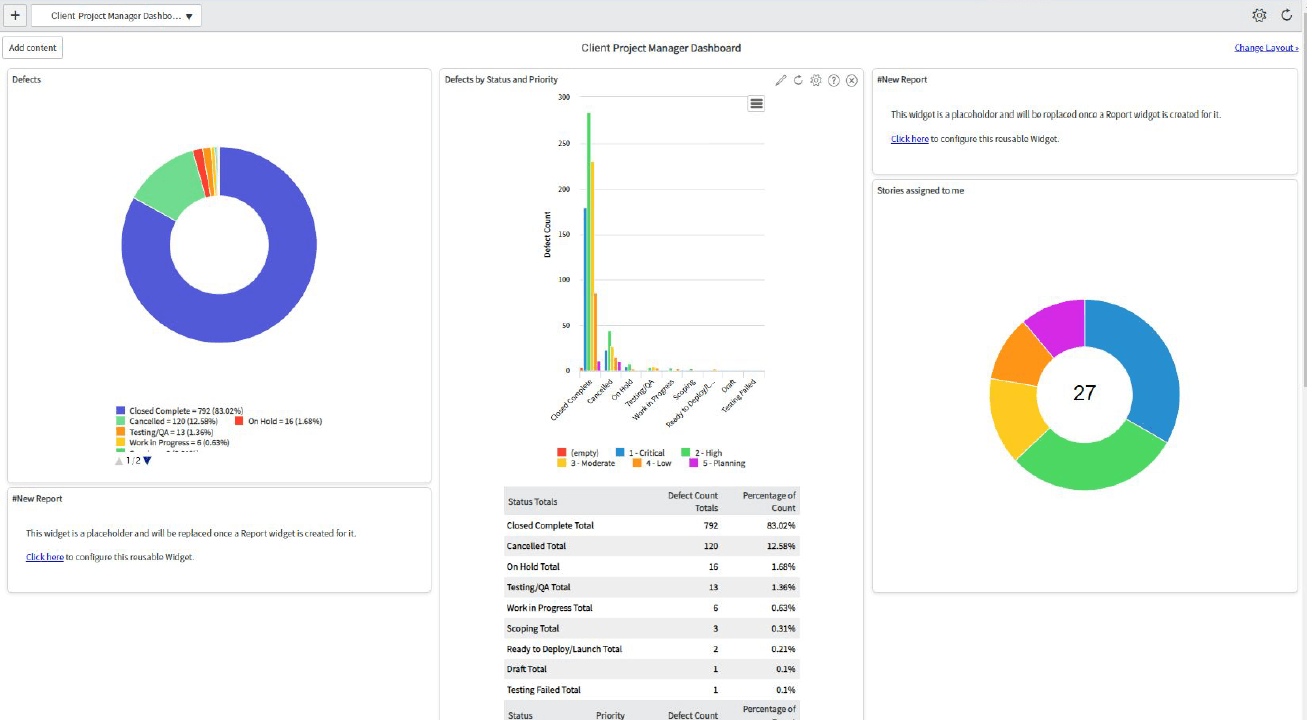Click the Add content button
This screenshot has height=720, width=1307.
32,47
